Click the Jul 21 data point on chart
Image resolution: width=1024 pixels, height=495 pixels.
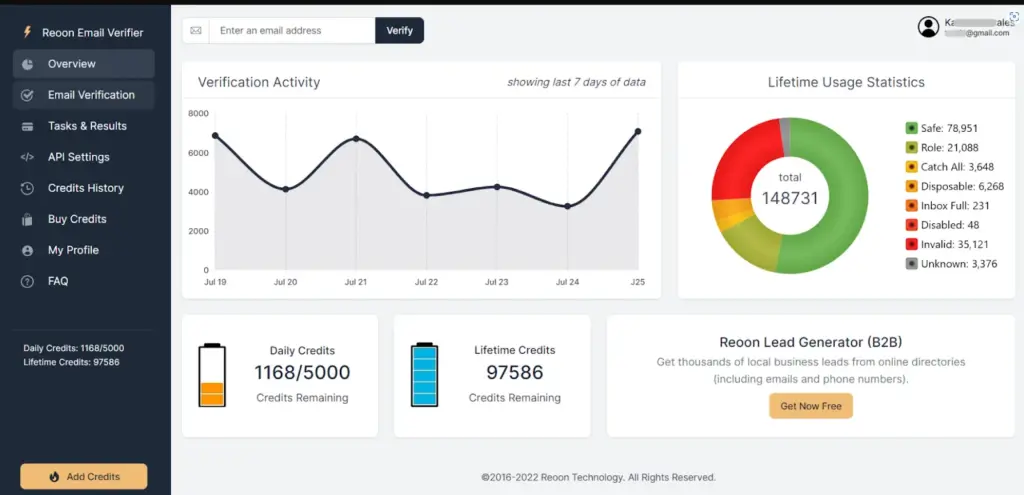coord(356,138)
